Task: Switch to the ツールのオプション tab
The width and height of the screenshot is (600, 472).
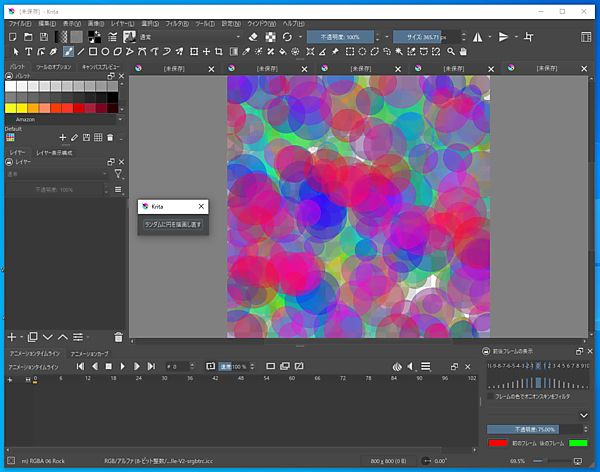Action: [55, 67]
